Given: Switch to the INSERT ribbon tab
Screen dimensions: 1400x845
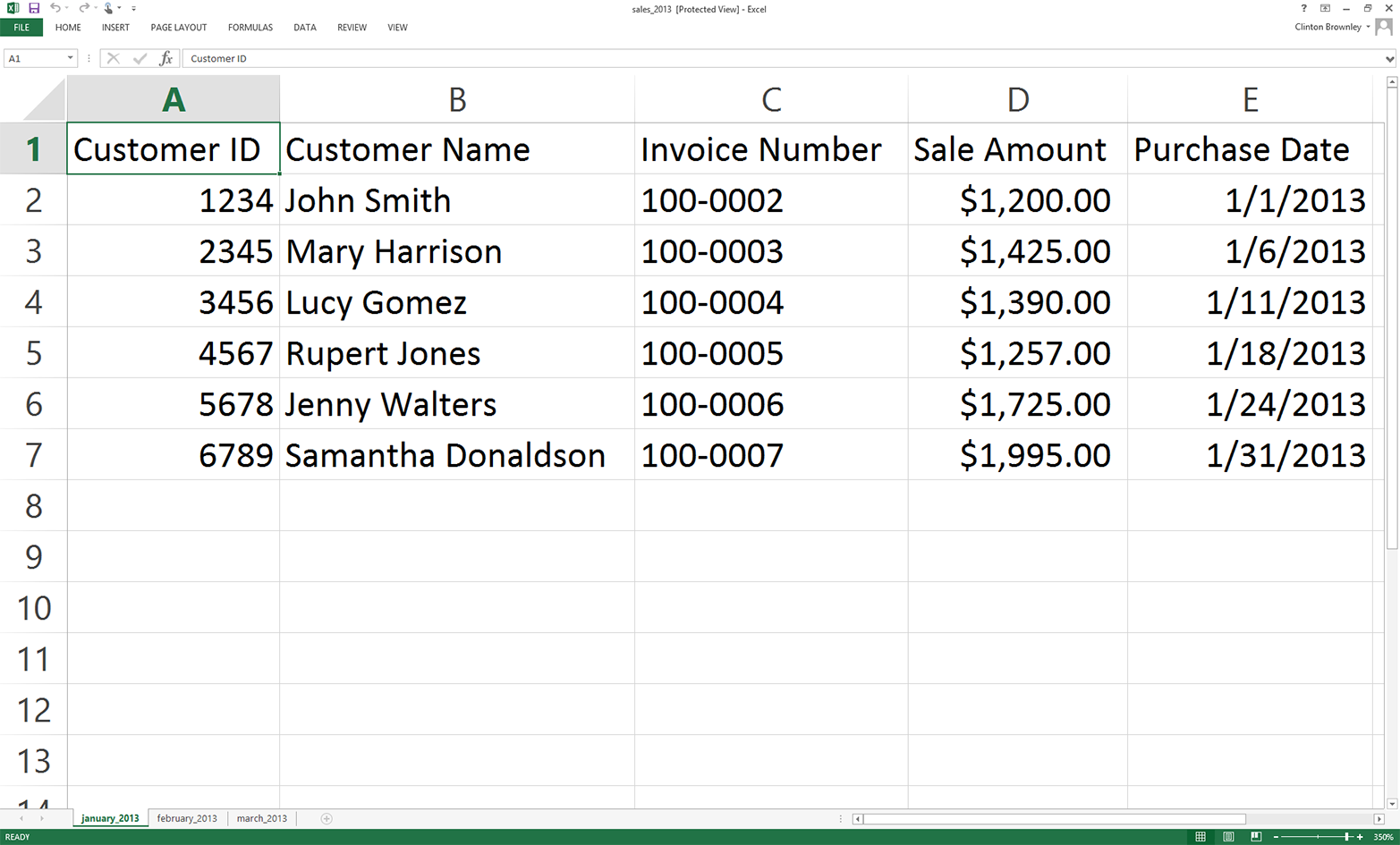Looking at the screenshot, I should click(115, 28).
